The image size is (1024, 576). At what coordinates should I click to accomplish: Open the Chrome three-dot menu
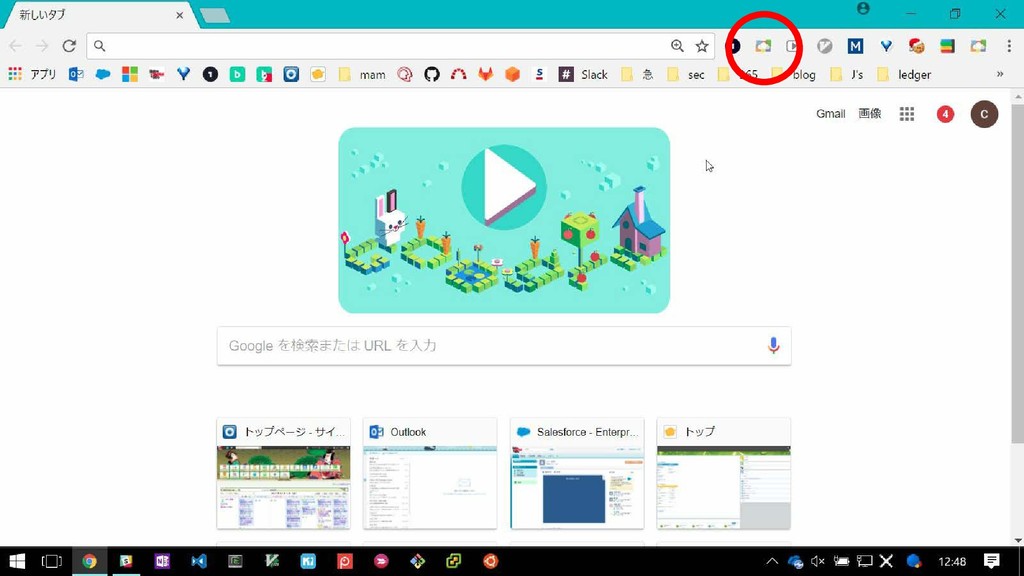point(1009,46)
